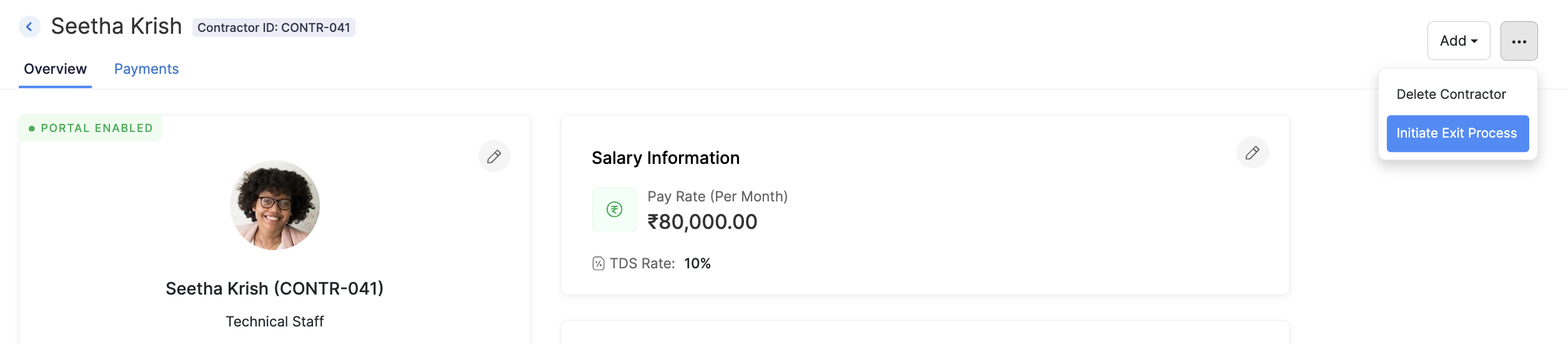Choose Delete Contractor from the menu
Screen dimensions: 1568x344
tap(1451, 94)
